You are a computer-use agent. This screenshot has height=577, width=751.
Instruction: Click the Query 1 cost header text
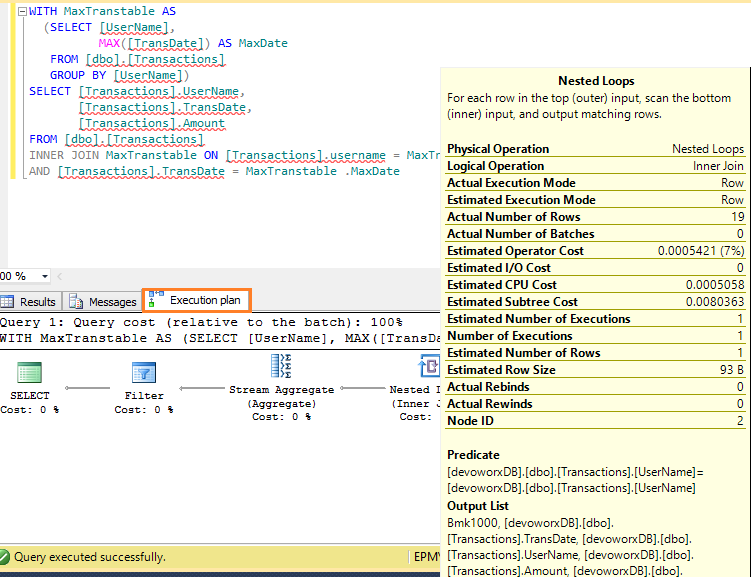(x=200, y=322)
